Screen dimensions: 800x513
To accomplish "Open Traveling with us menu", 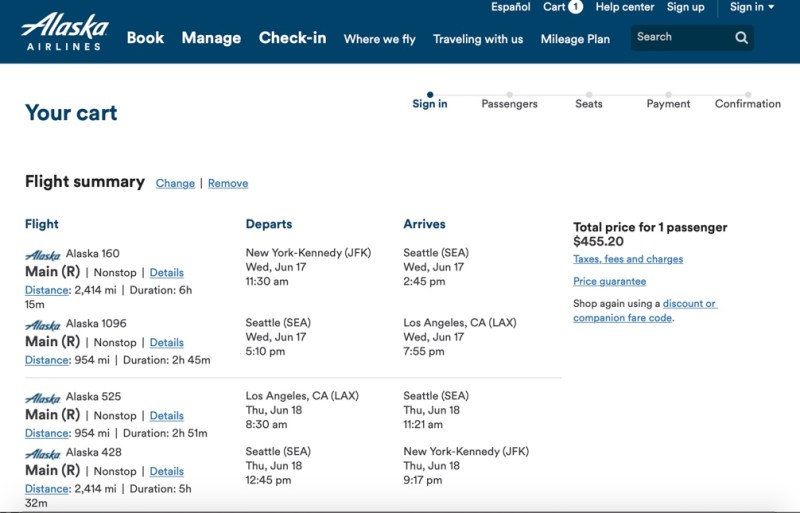I will (478, 39).
